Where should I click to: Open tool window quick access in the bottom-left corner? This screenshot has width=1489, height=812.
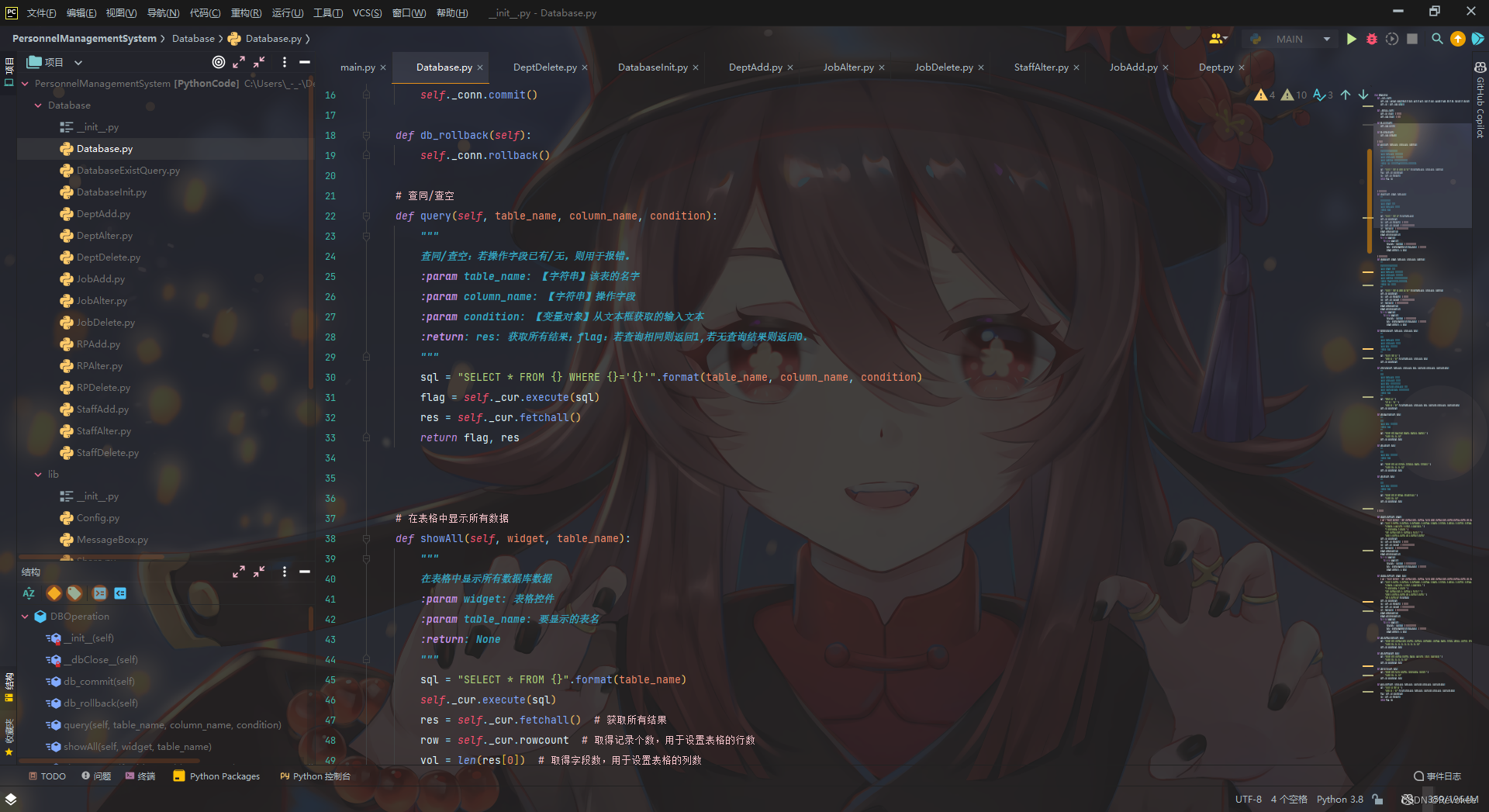pos(10,799)
